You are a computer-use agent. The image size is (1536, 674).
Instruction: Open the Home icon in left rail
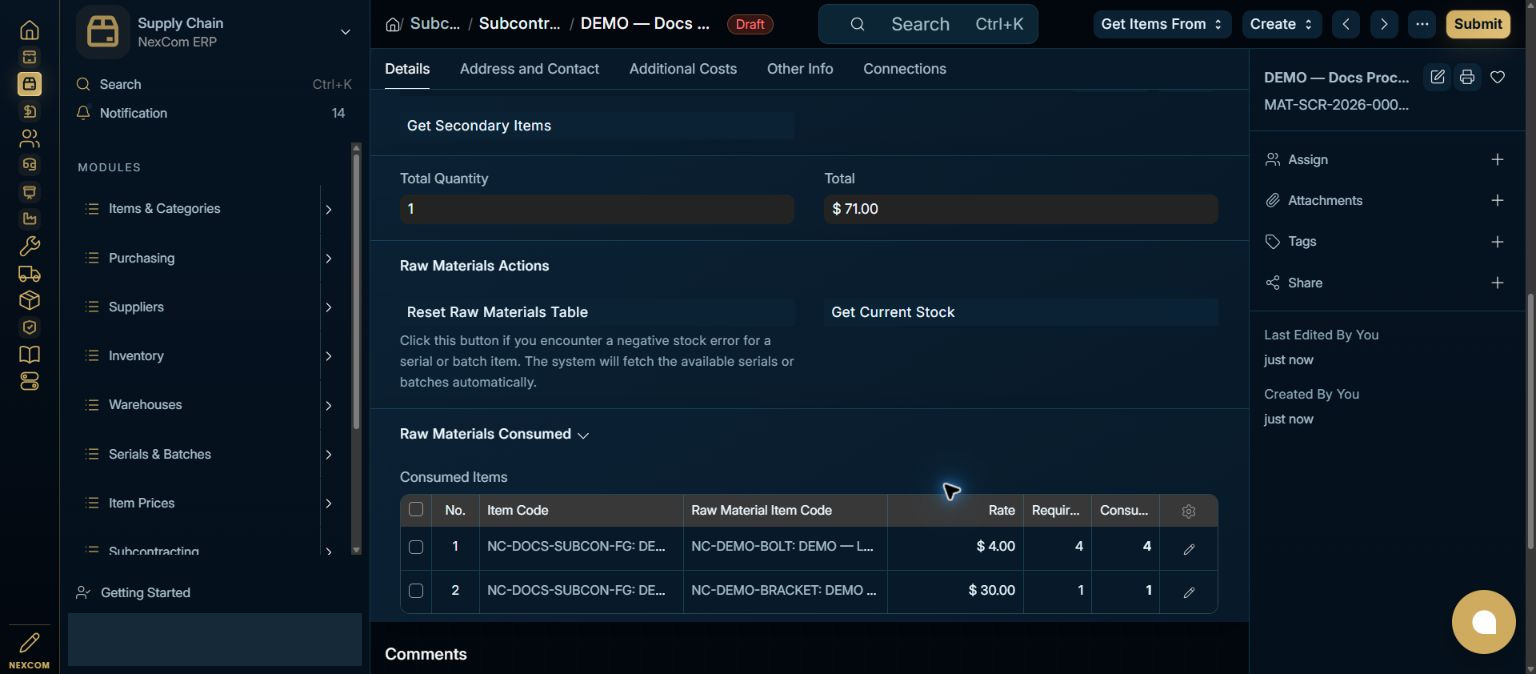pyautogui.click(x=29, y=30)
